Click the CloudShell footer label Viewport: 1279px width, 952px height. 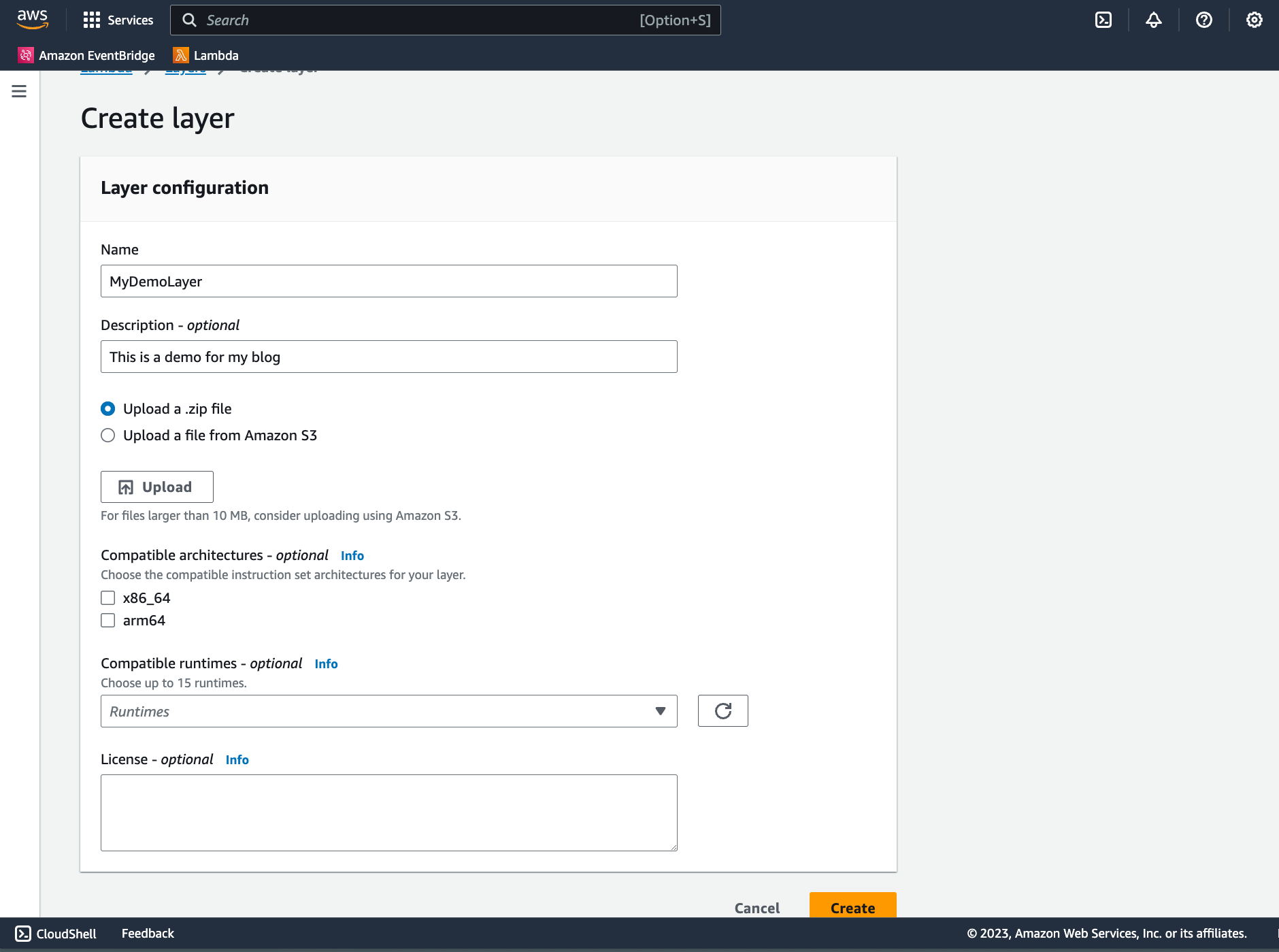pos(66,934)
